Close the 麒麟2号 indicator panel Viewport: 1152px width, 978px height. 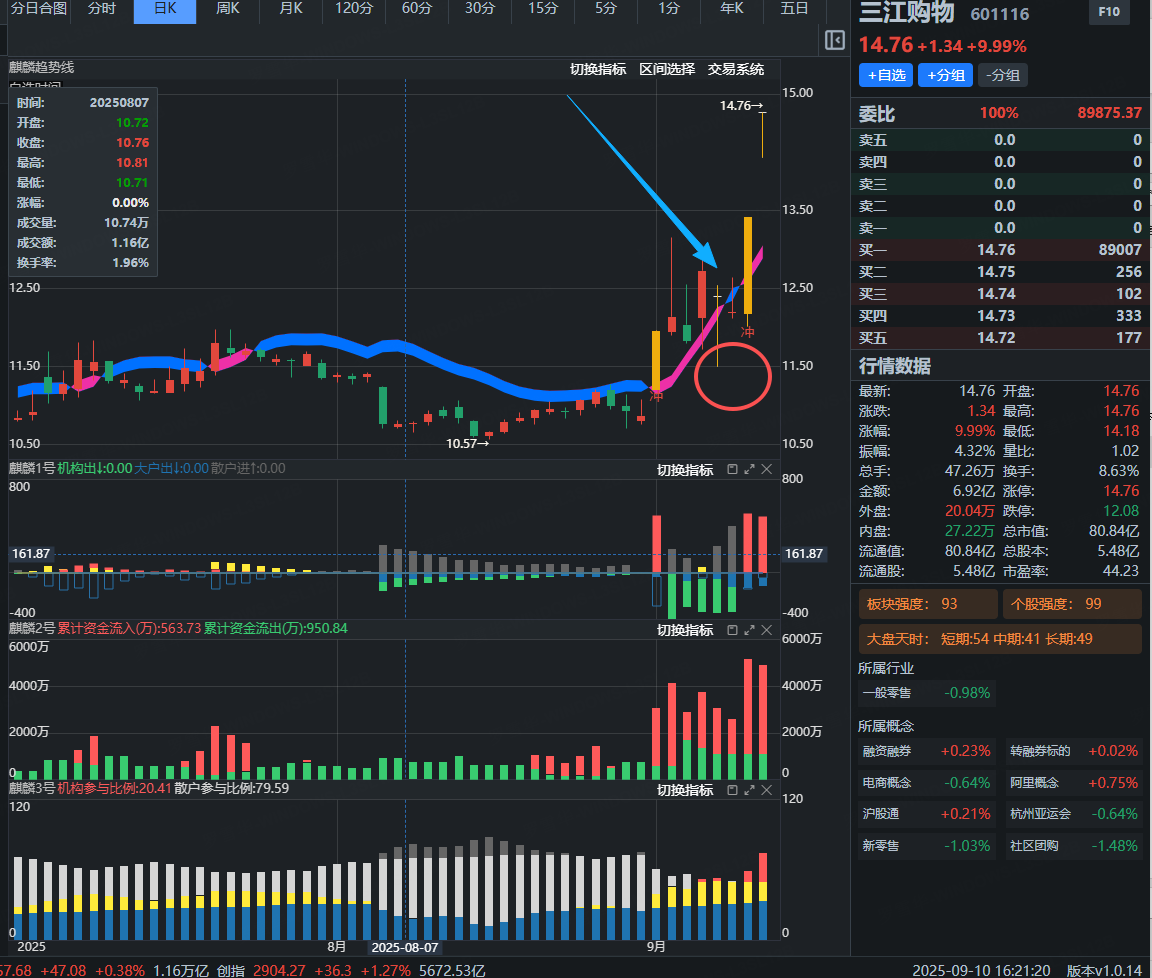(x=767, y=630)
